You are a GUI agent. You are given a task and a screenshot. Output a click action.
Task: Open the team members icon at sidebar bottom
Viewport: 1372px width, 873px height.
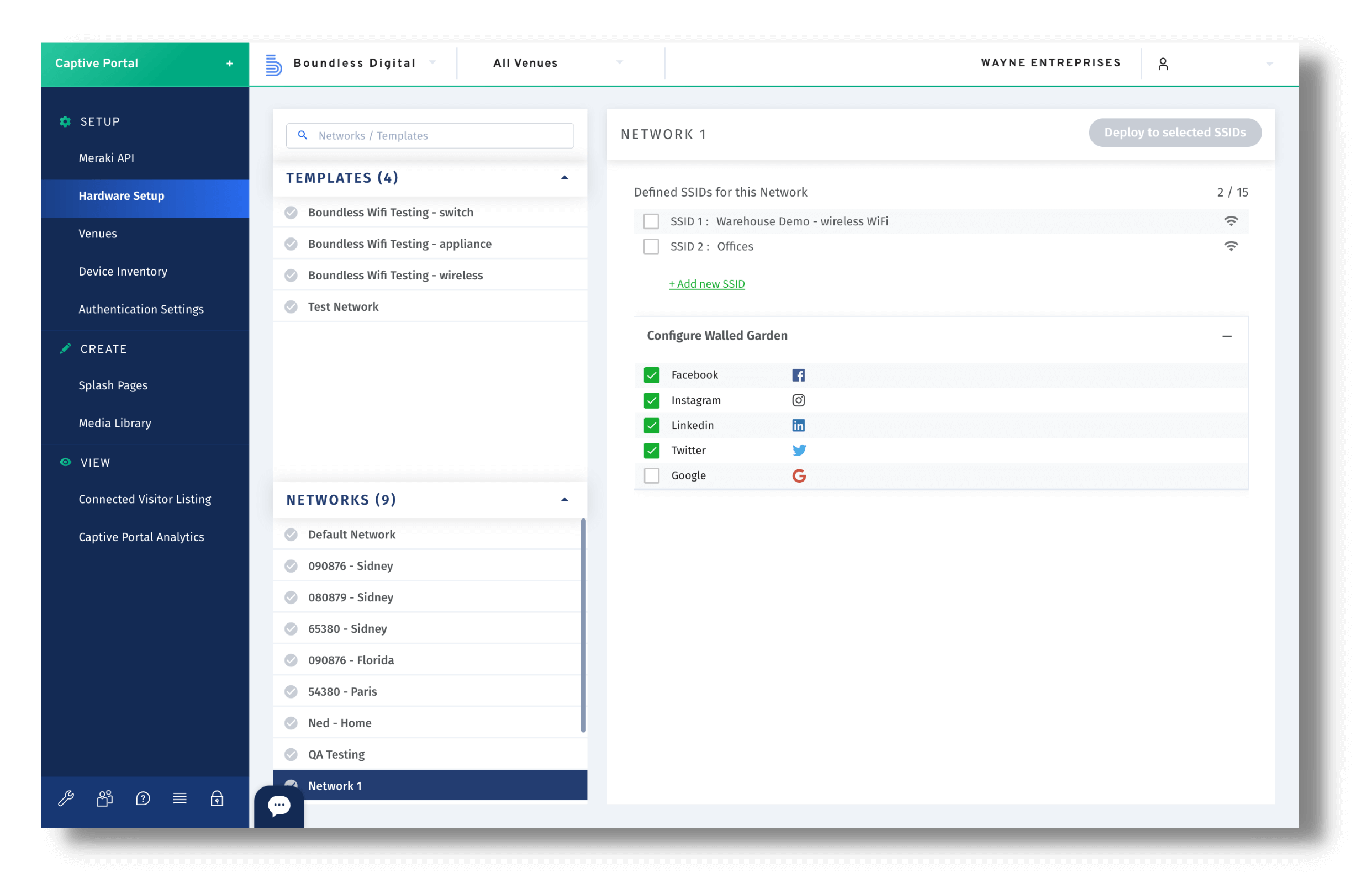pos(104,798)
